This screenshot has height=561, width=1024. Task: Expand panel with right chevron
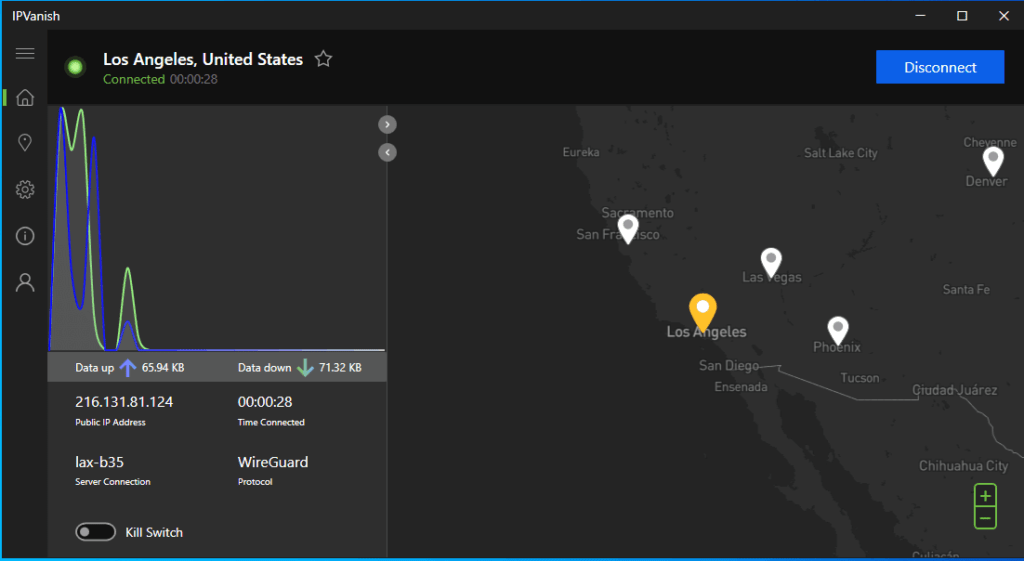(x=387, y=124)
